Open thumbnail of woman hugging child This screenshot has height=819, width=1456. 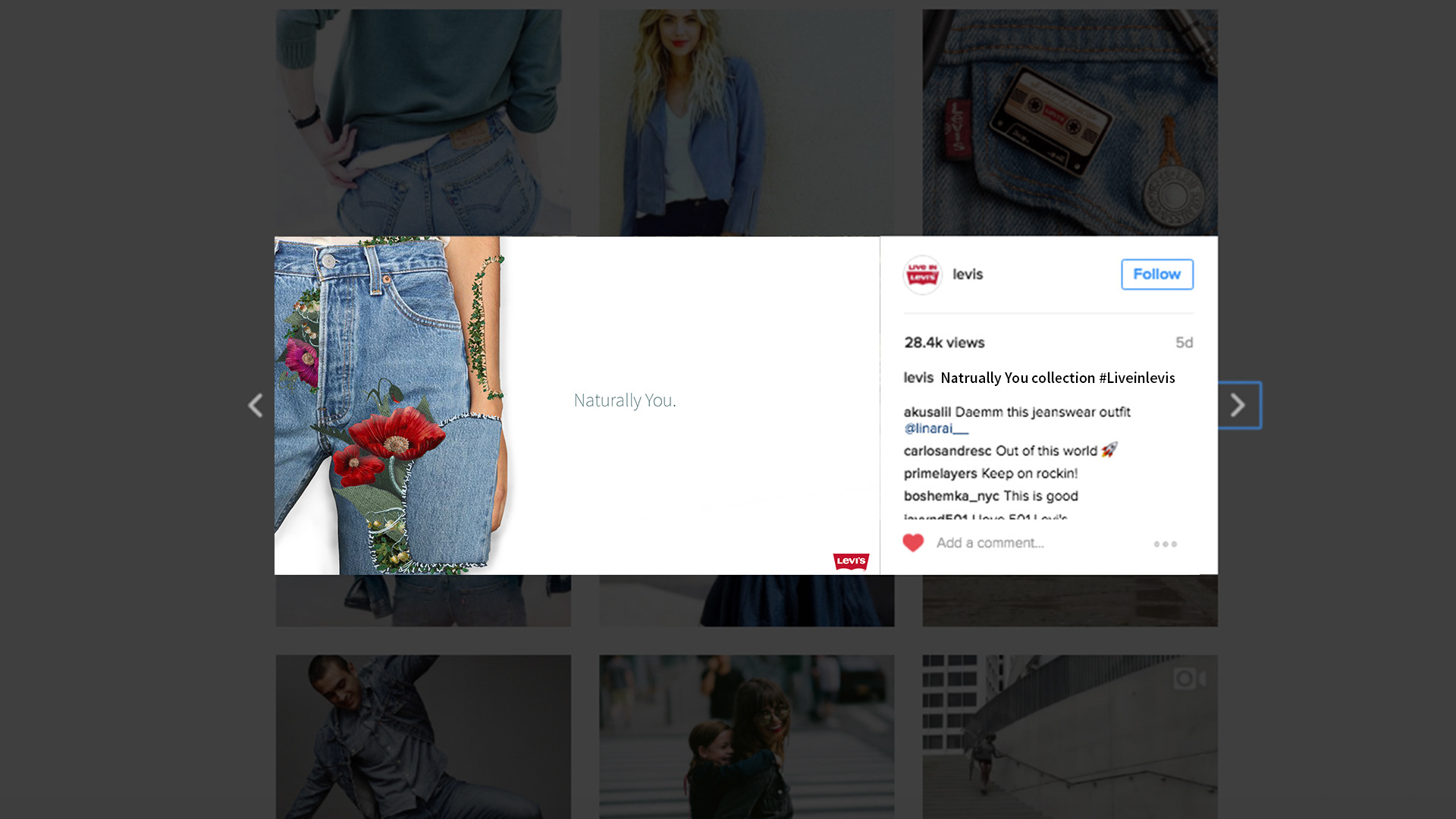(x=746, y=737)
